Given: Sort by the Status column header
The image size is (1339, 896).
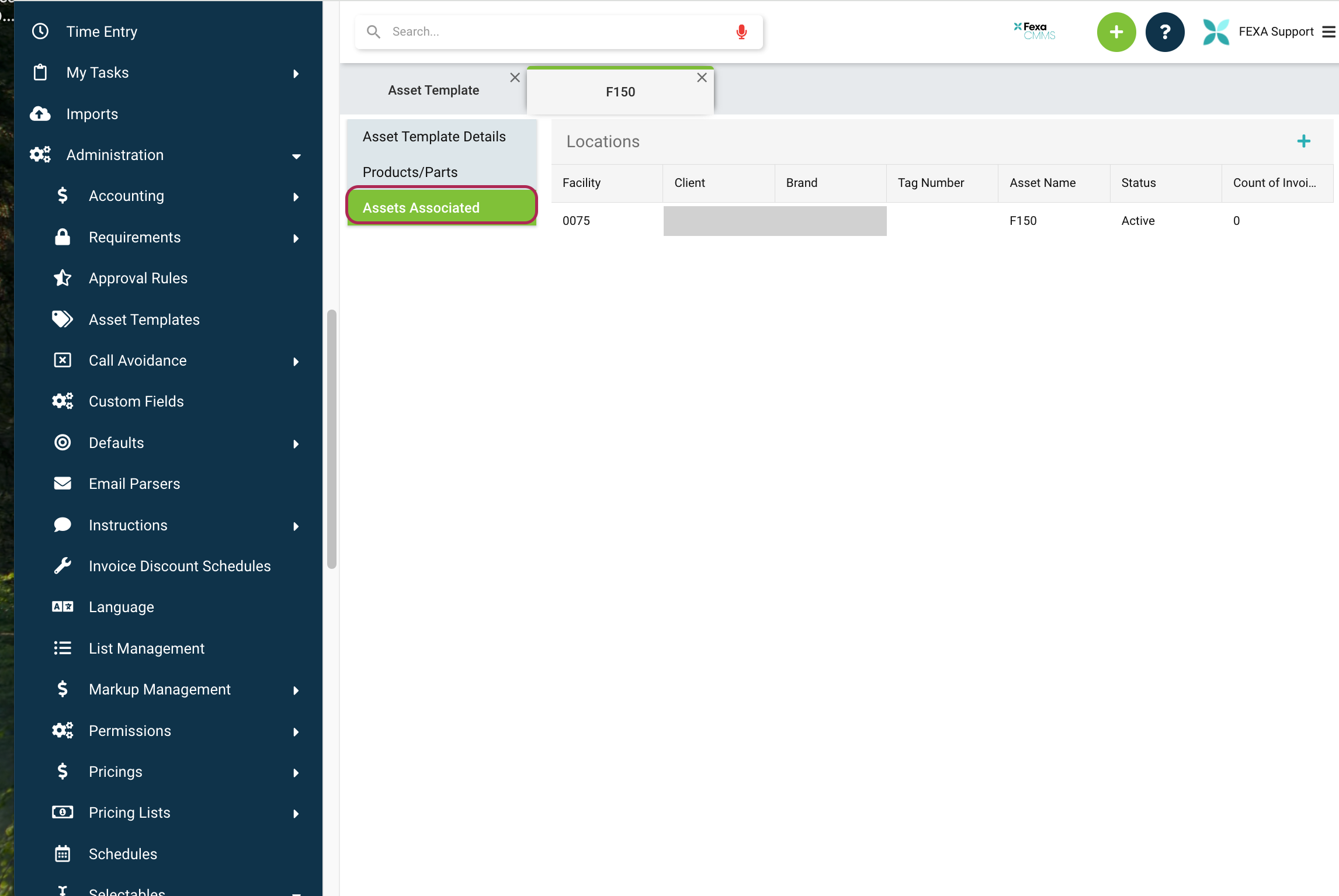Looking at the screenshot, I should 1166,183.
